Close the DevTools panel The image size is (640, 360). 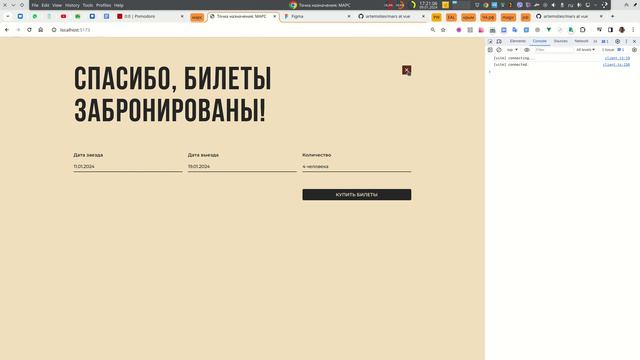634,41
